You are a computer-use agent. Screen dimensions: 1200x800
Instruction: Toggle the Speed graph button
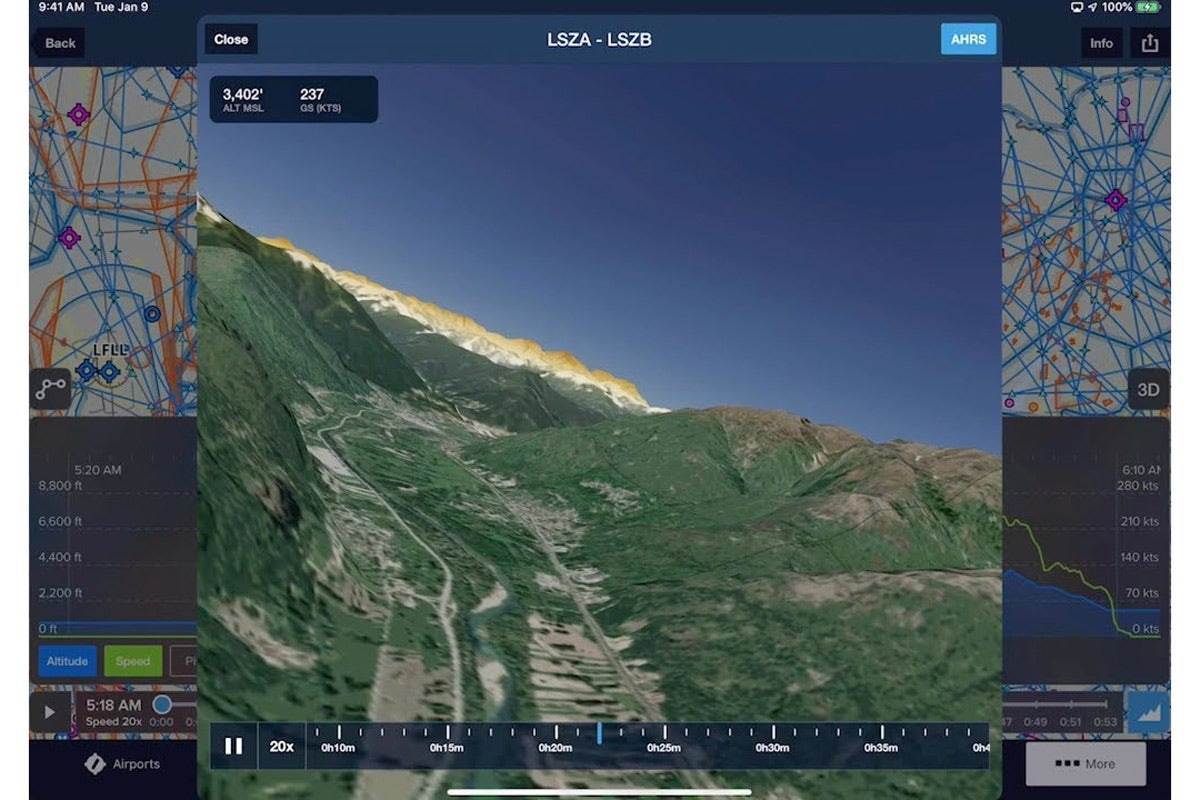click(x=133, y=661)
